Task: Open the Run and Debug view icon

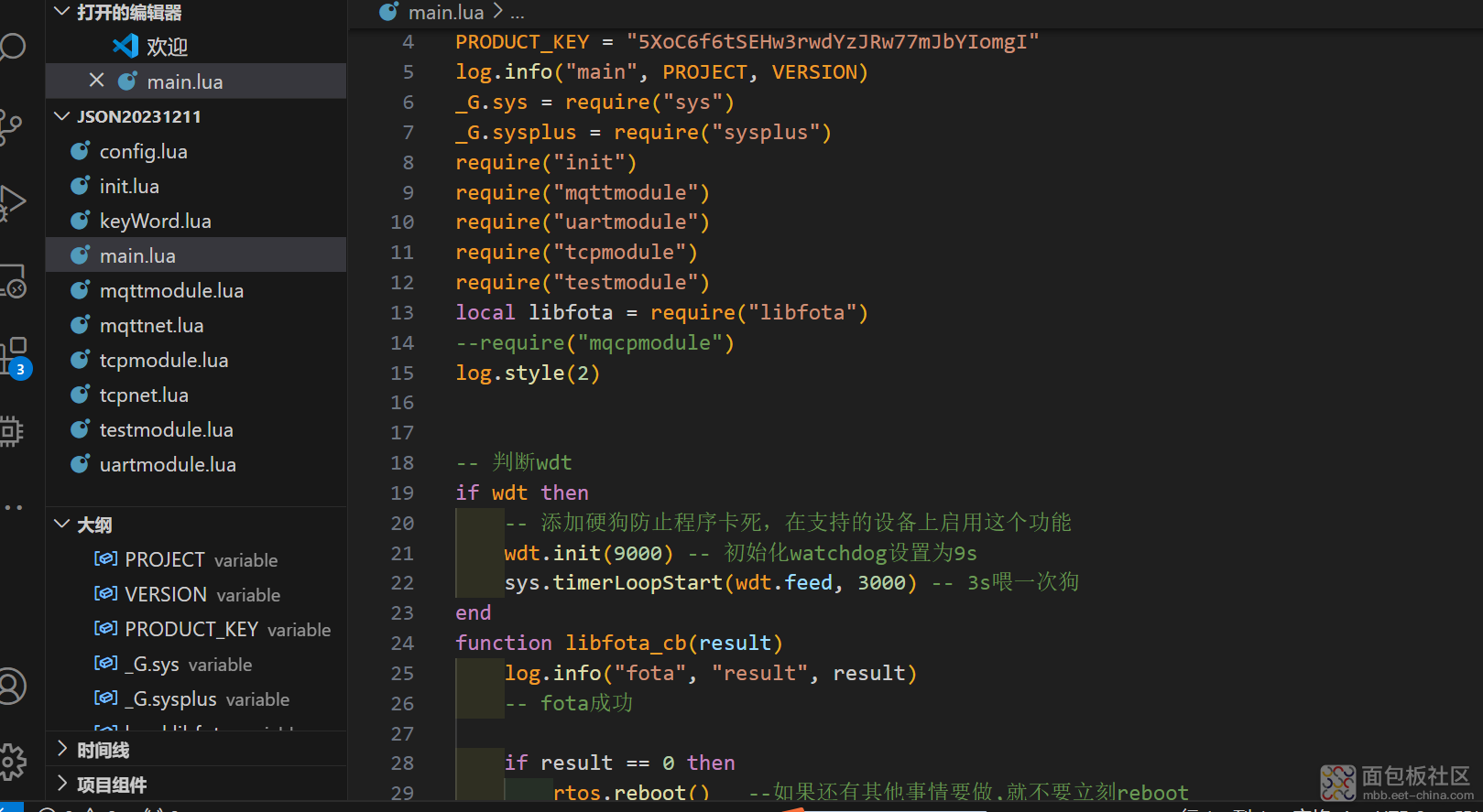Action: pos(11,203)
